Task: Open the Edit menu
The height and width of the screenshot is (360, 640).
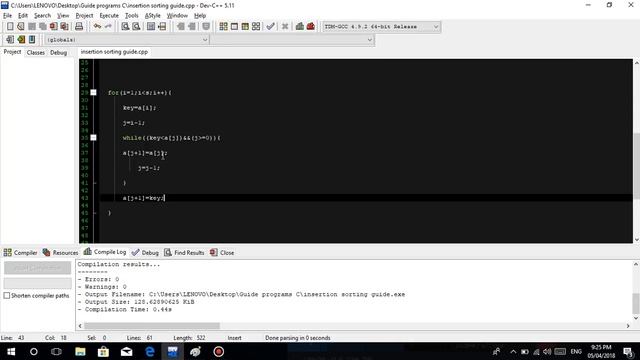Action: (23, 16)
